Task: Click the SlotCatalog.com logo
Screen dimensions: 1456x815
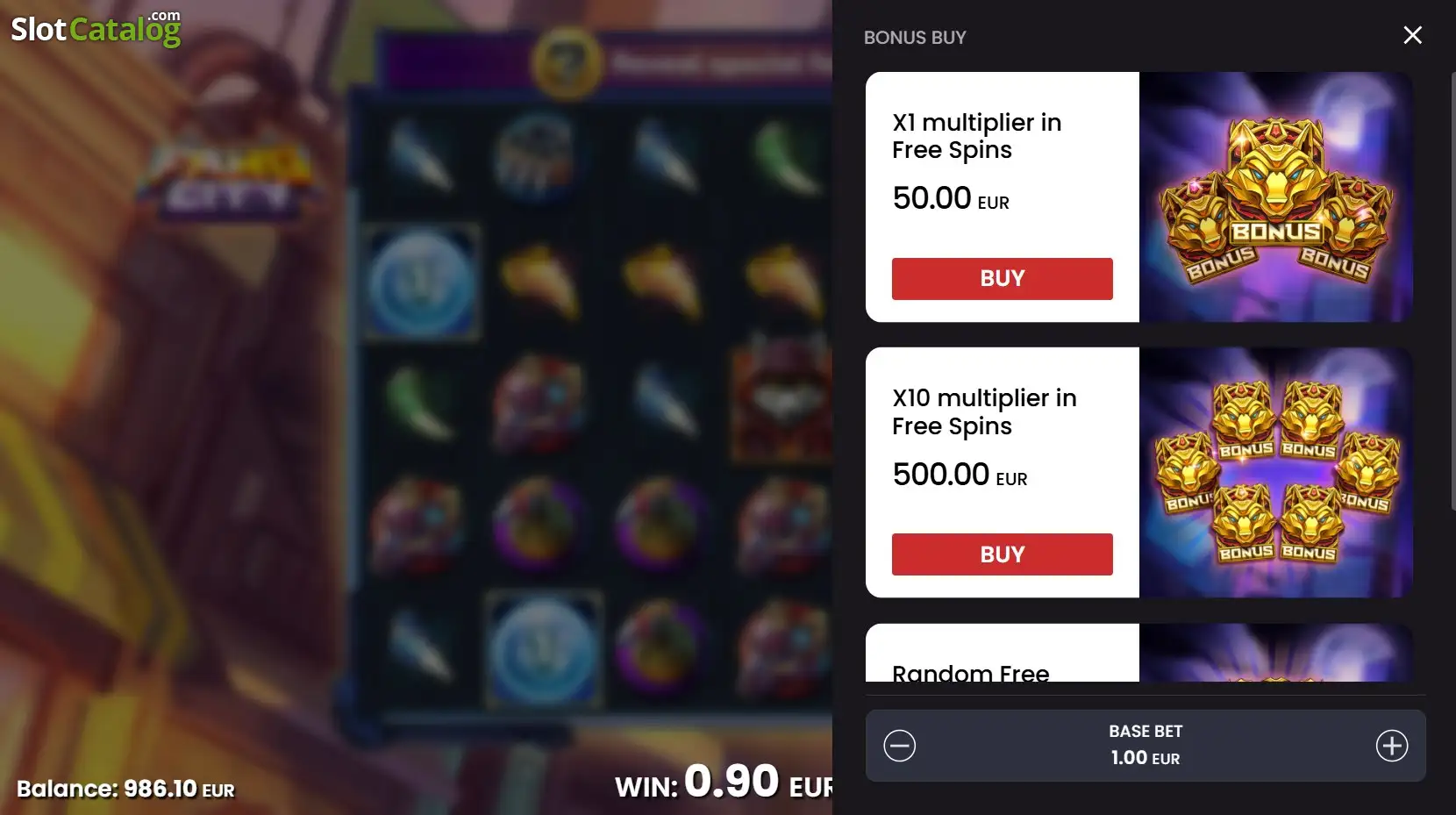Action: [96, 28]
